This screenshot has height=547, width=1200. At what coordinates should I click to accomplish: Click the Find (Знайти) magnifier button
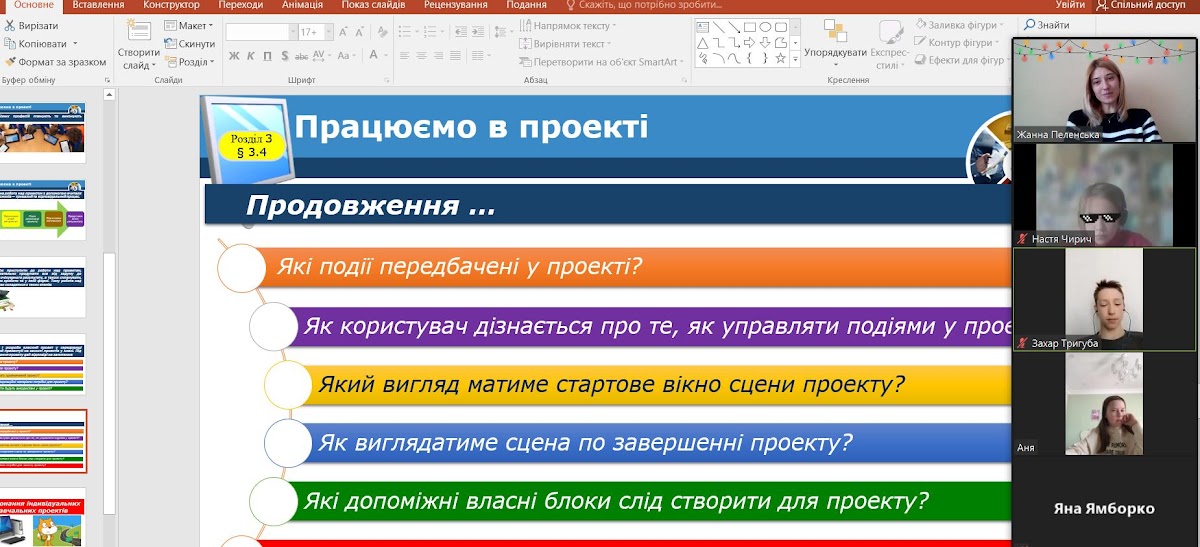click(1046, 25)
